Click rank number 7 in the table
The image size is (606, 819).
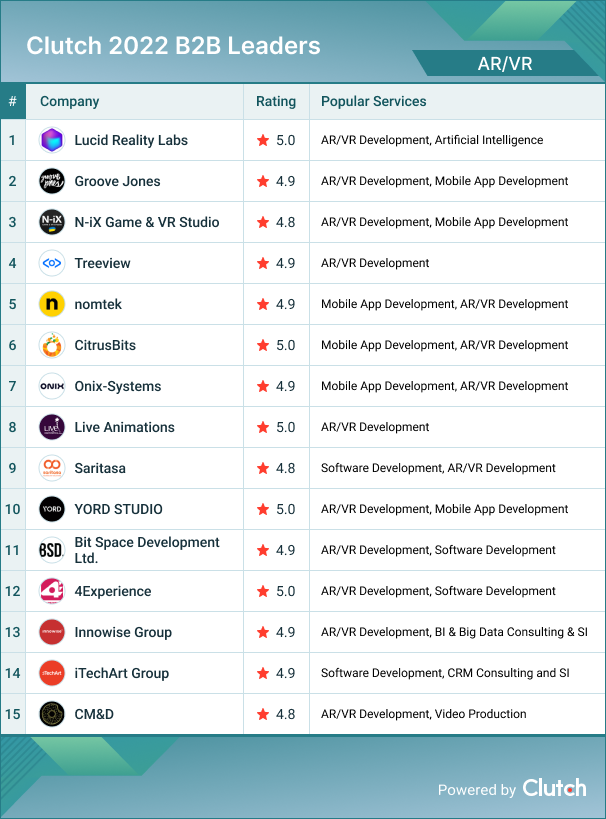13,386
